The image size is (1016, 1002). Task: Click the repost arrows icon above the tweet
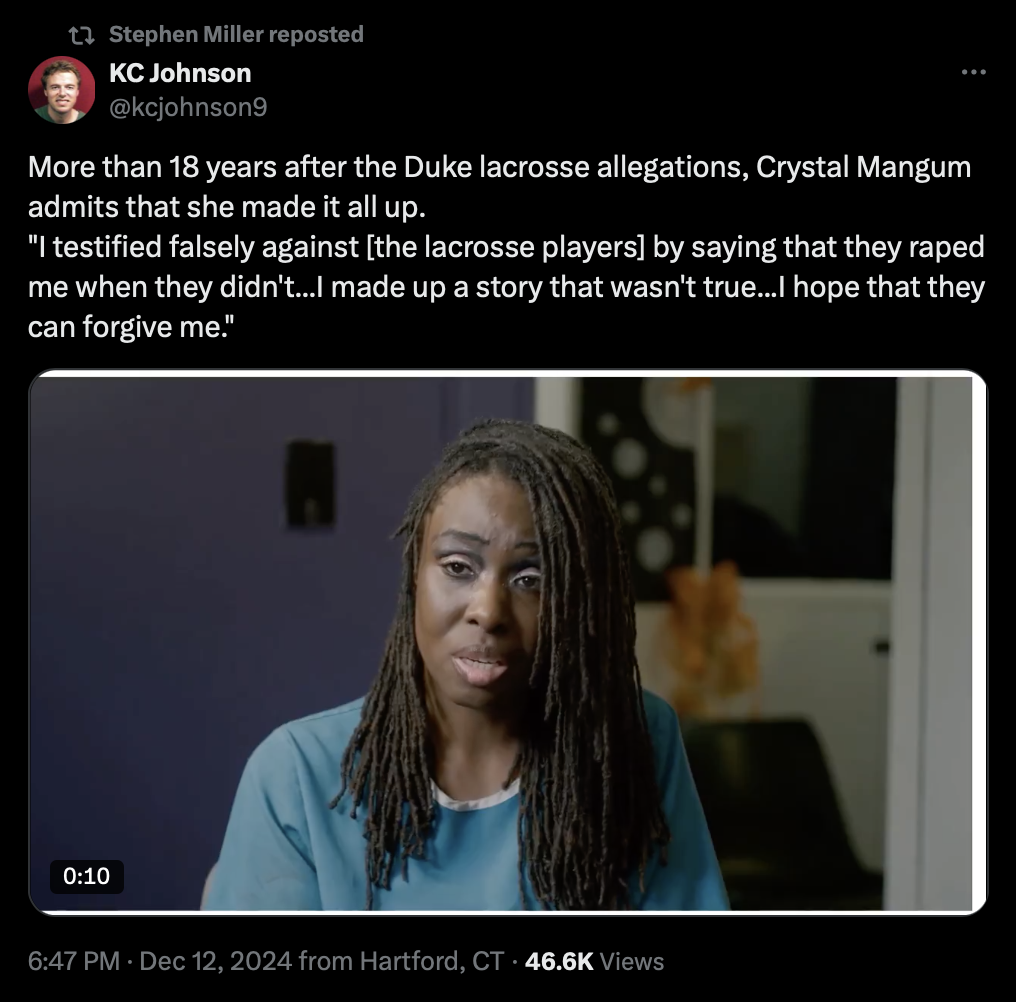82,36
